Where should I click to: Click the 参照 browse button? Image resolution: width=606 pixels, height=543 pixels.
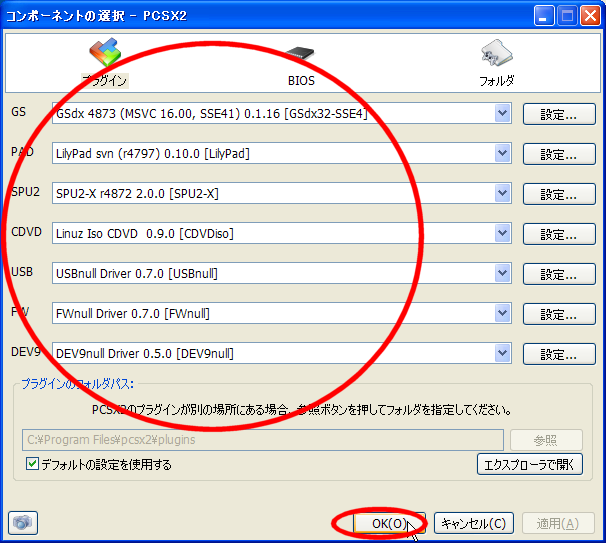tap(546, 440)
